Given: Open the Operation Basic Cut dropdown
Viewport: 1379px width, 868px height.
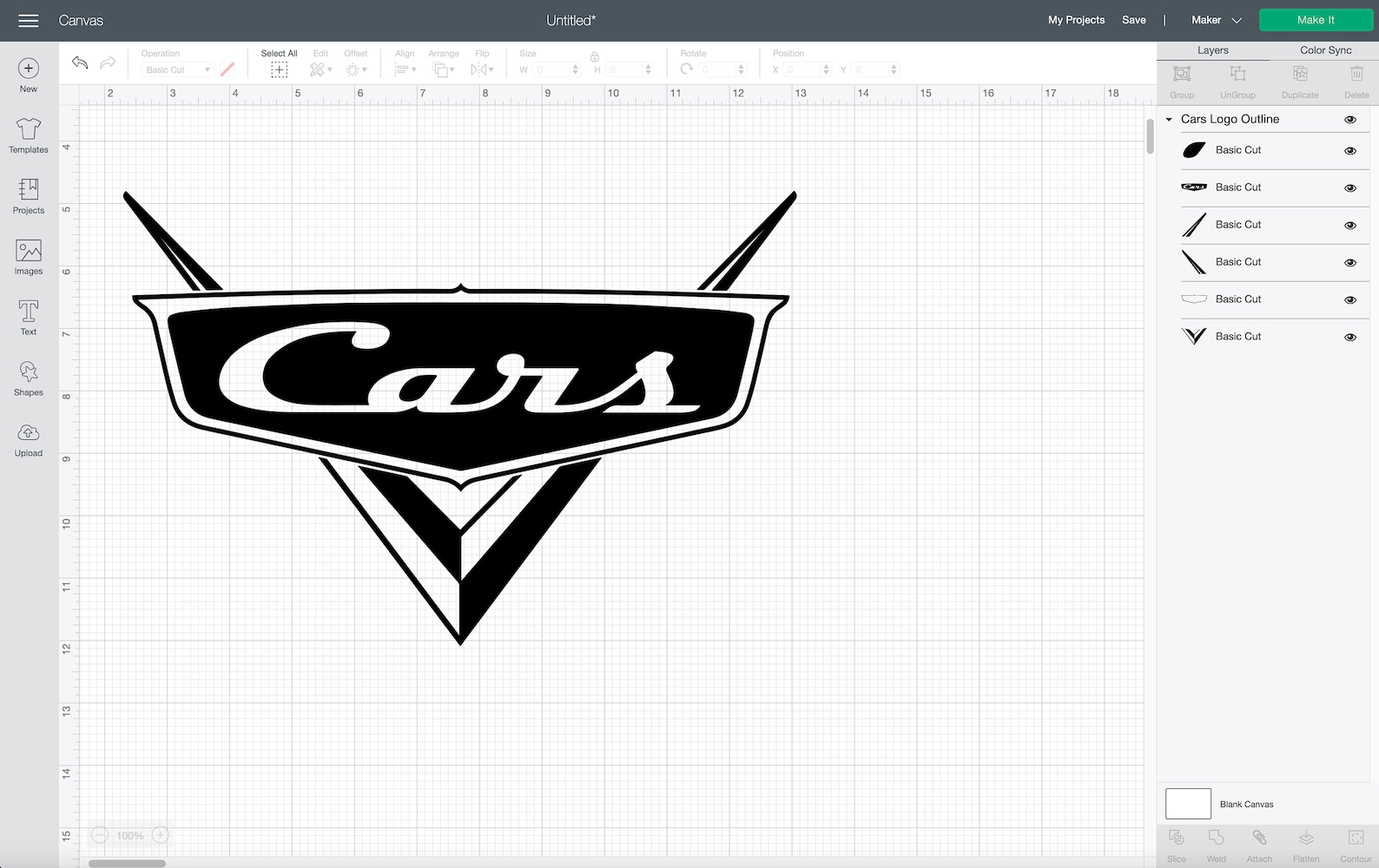Looking at the screenshot, I should click(178, 69).
